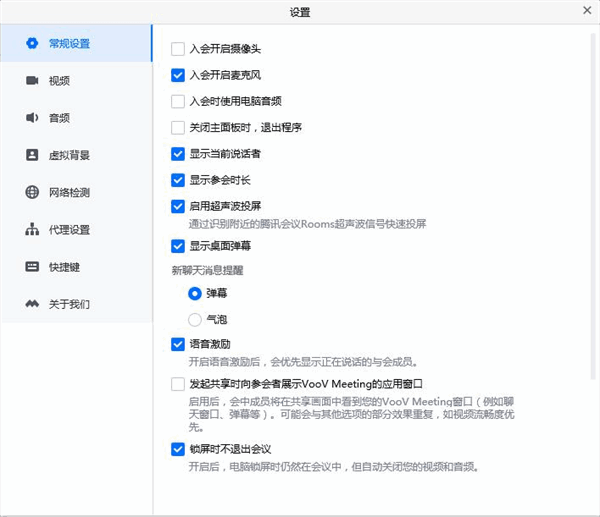Open the 视频 settings tab
The width and height of the screenshot is (600, 517).
click(x=60, y=80)
